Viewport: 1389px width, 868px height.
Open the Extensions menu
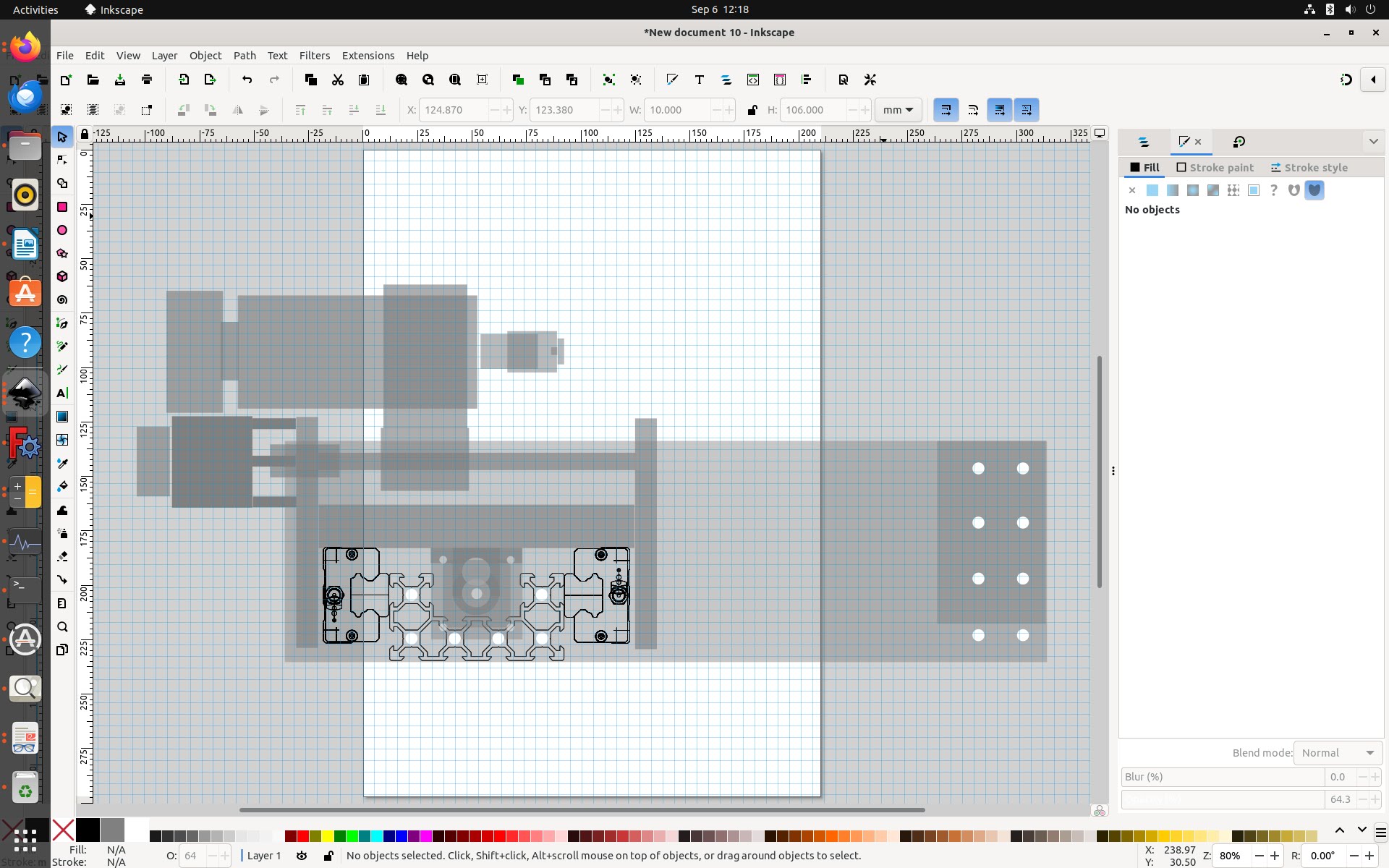pos(368,56)
